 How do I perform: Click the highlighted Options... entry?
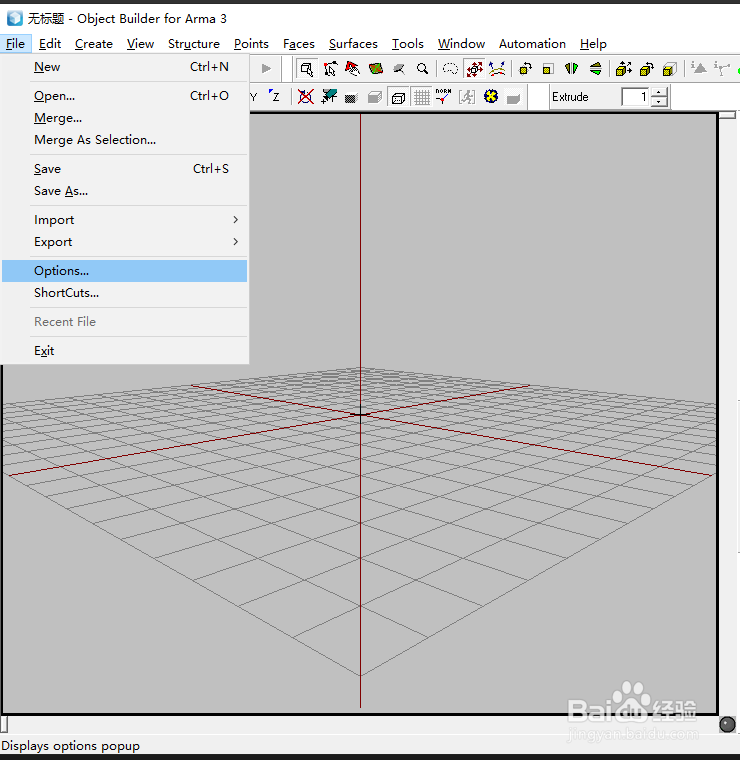tap(125, 271)
